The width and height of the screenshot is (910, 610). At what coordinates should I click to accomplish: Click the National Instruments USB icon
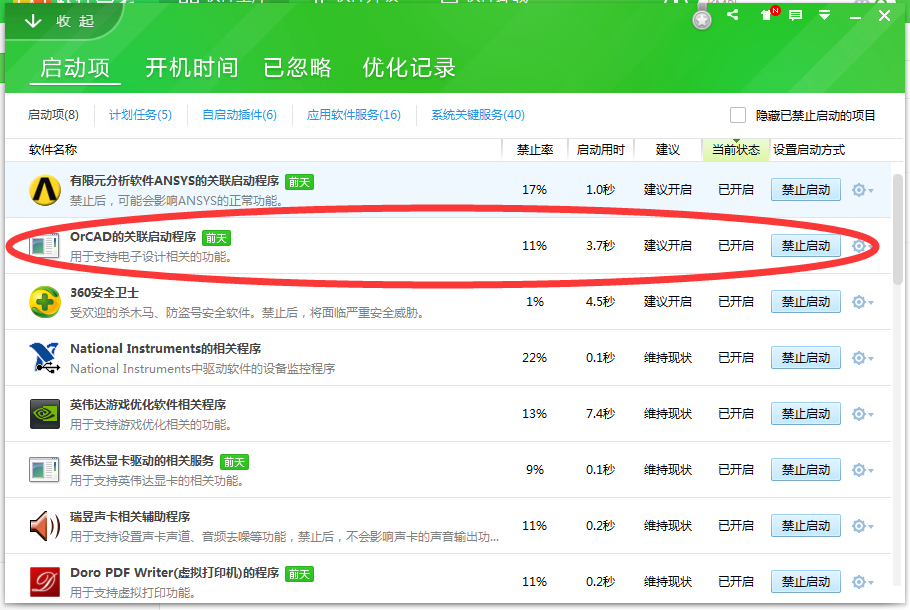click(x=45, y=357)
